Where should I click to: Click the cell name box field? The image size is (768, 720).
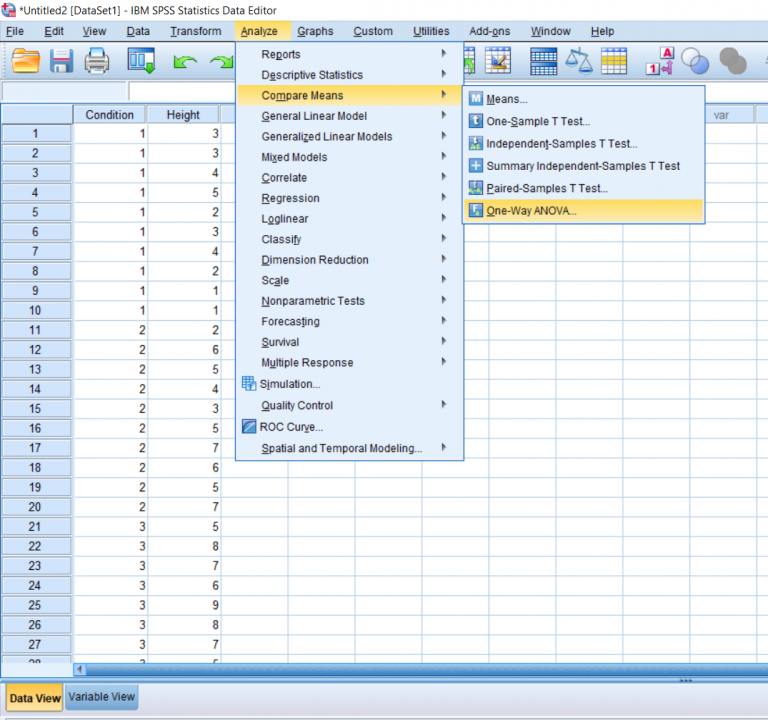(64, 92)
